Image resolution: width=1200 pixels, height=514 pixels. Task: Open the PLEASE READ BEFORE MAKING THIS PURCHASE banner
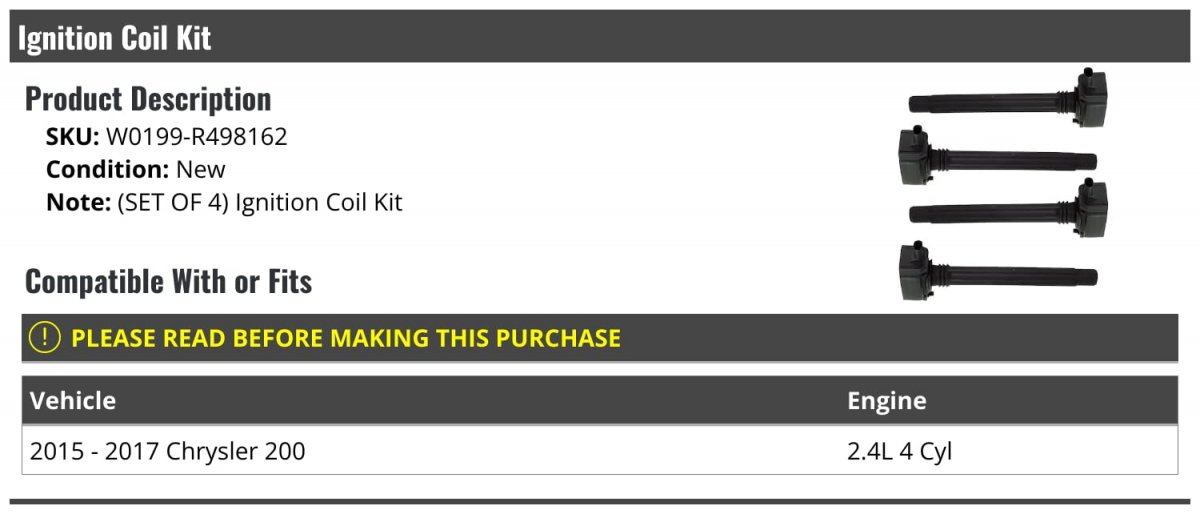pyautogui.click(x=600, y=338)
